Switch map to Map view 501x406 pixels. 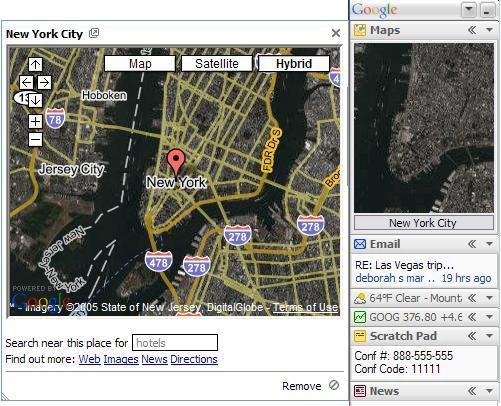tap(140, 64)
